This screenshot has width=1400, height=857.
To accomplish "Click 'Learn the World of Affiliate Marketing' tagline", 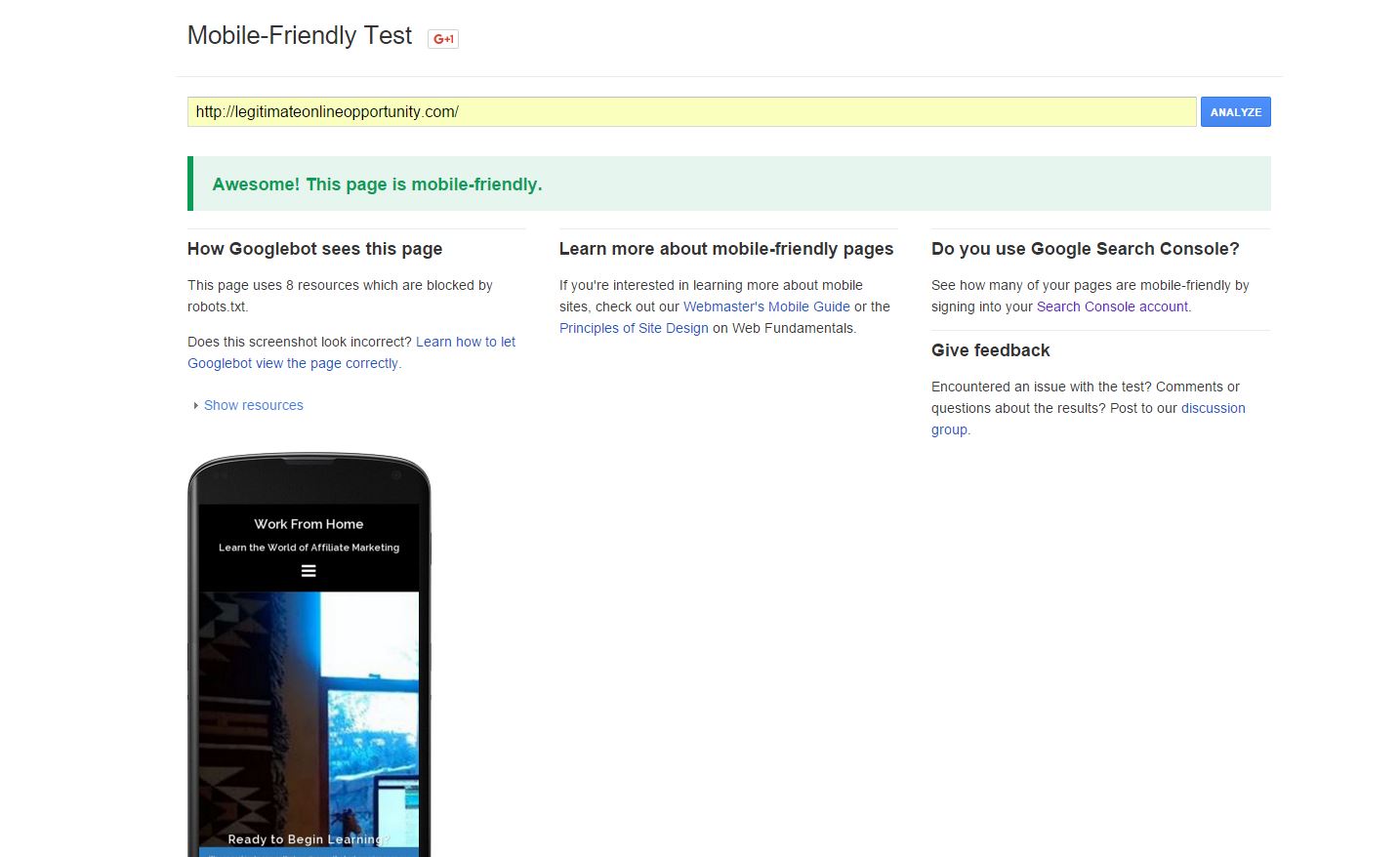I will 309,548.
